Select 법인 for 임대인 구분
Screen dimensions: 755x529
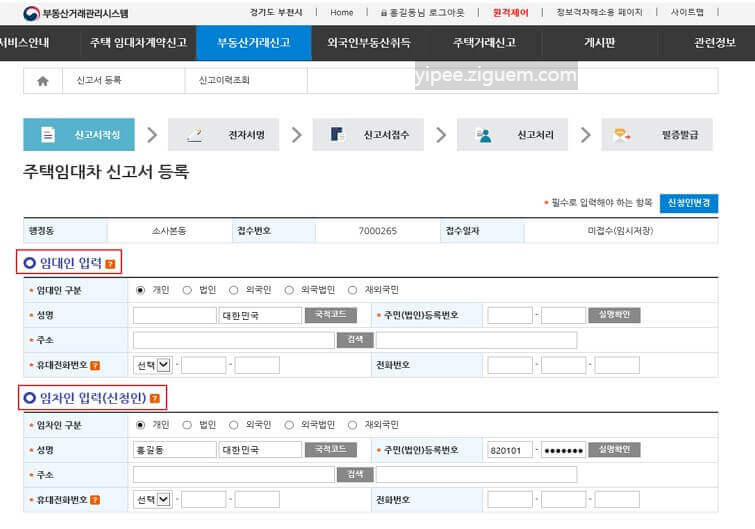tap(187, 290)
